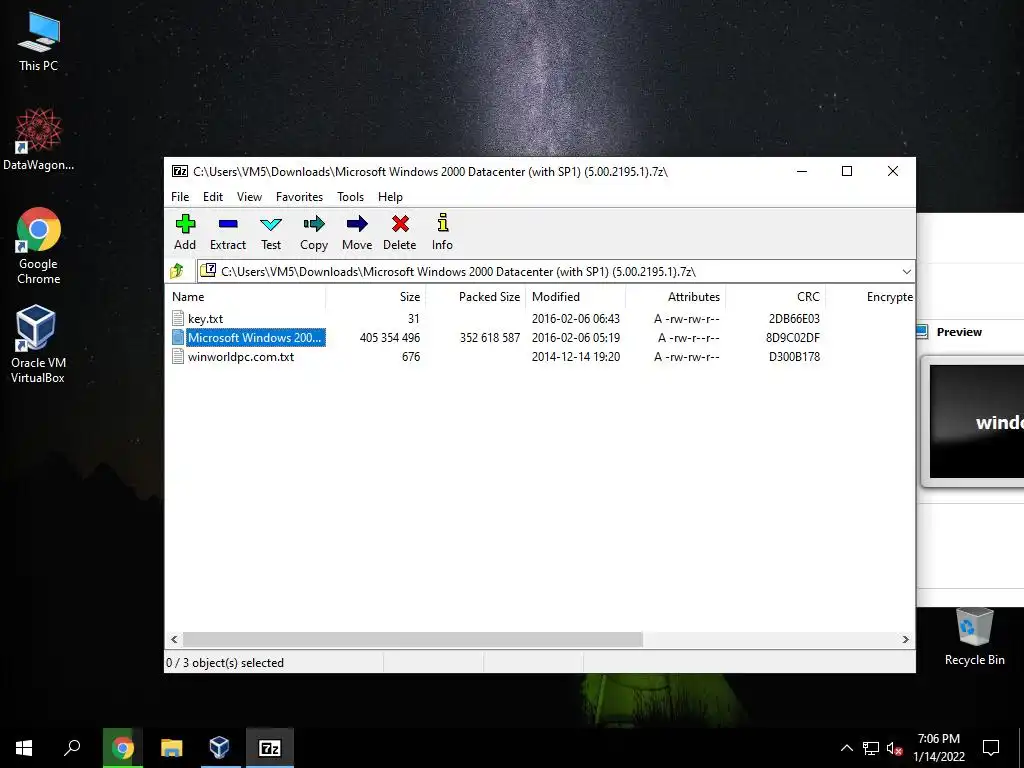Click the scrollbar left arrow
This screenshot has width=1024, height=768.
(174, 639)
